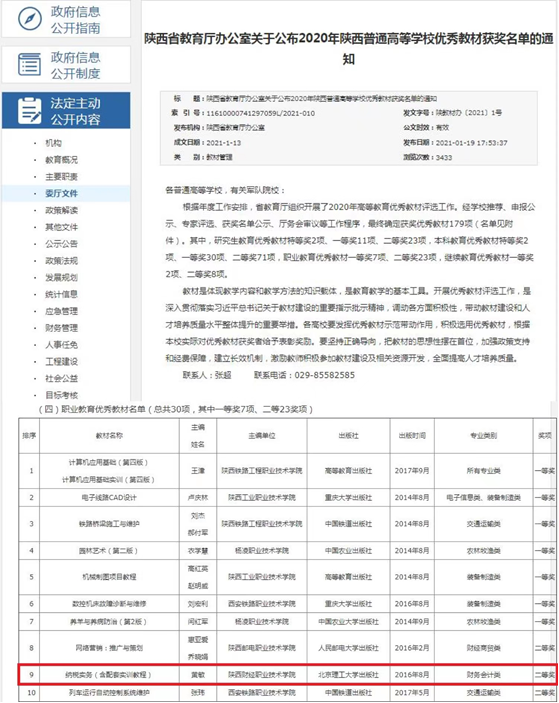Screen dimensions: 559x703
Task: Open 社会公益 in the sidebar
Action: pos(61,378)
